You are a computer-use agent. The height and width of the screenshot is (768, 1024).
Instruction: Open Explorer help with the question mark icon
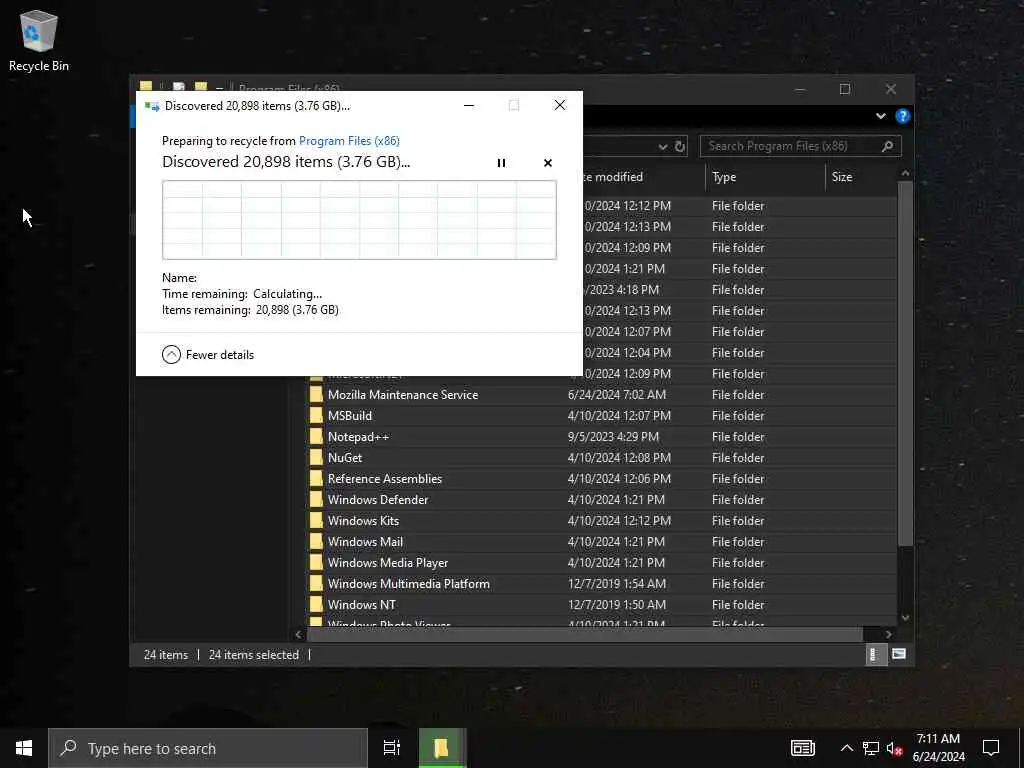point(903,116)
